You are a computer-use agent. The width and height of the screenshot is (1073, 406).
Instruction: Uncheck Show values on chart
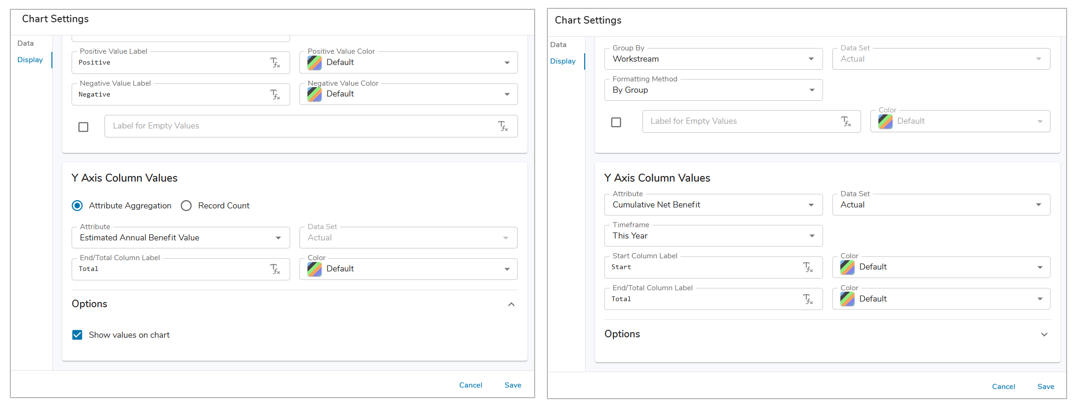click(x=77, y=335)
